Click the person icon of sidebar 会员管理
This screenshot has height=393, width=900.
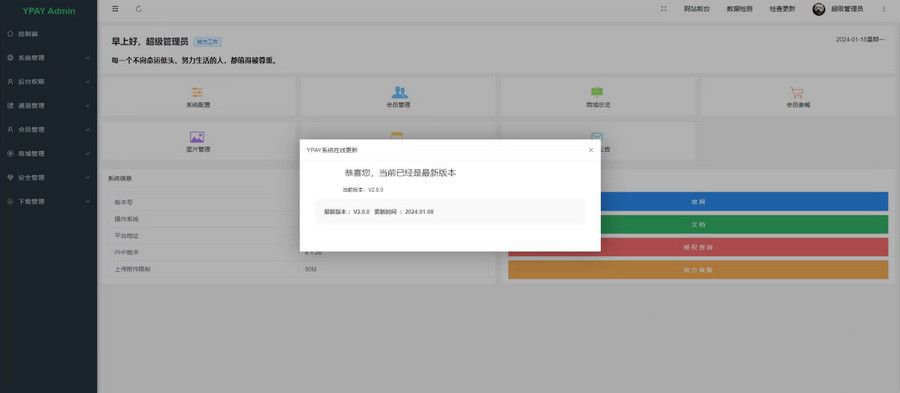(10, 130)
